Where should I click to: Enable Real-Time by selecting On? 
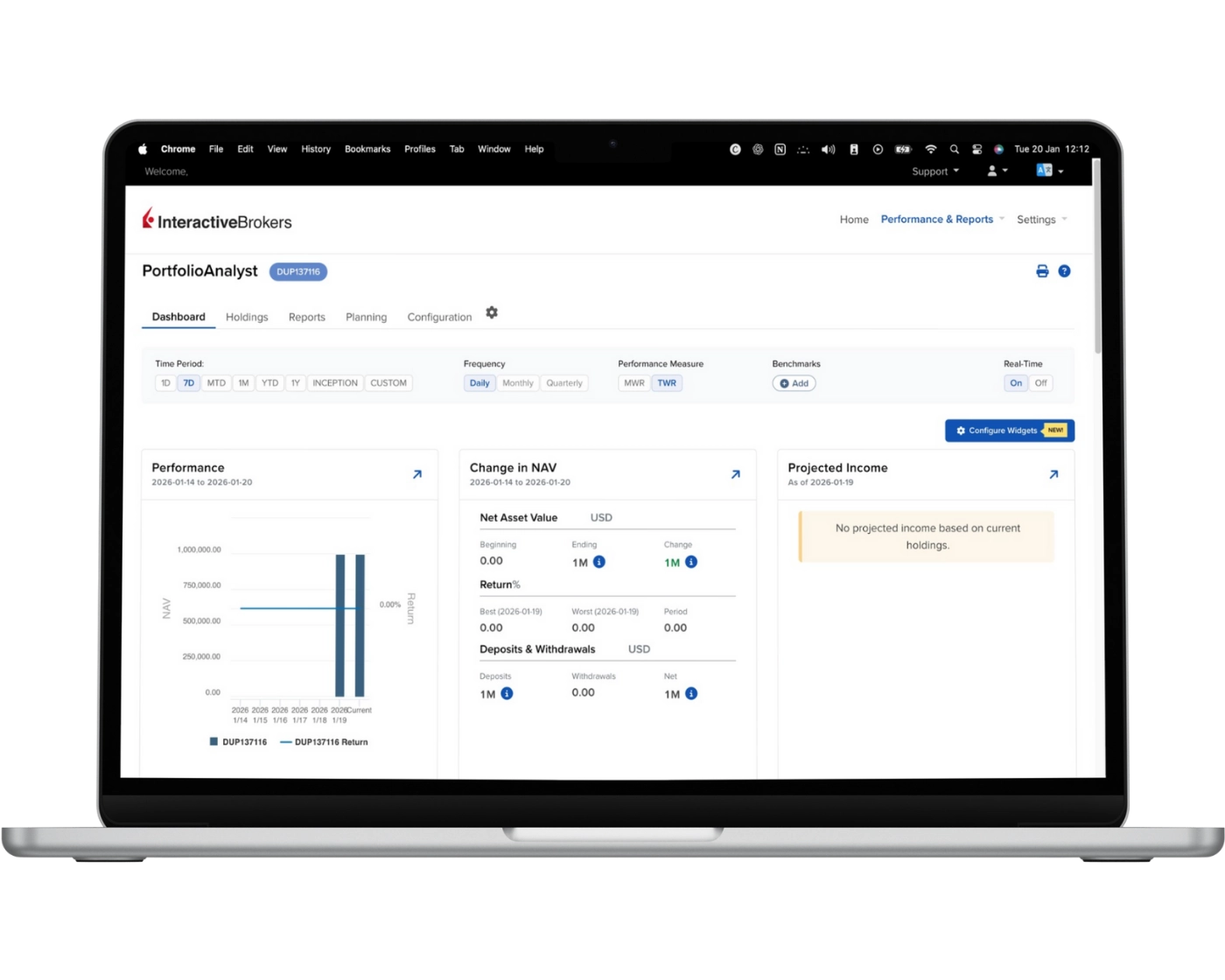(x=1016, y=382)
